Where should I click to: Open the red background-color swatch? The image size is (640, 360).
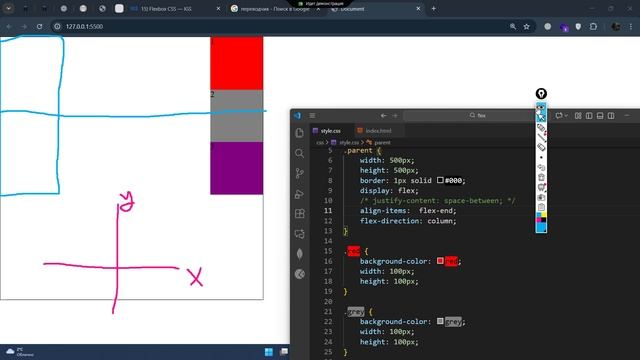tap(440, 261)
